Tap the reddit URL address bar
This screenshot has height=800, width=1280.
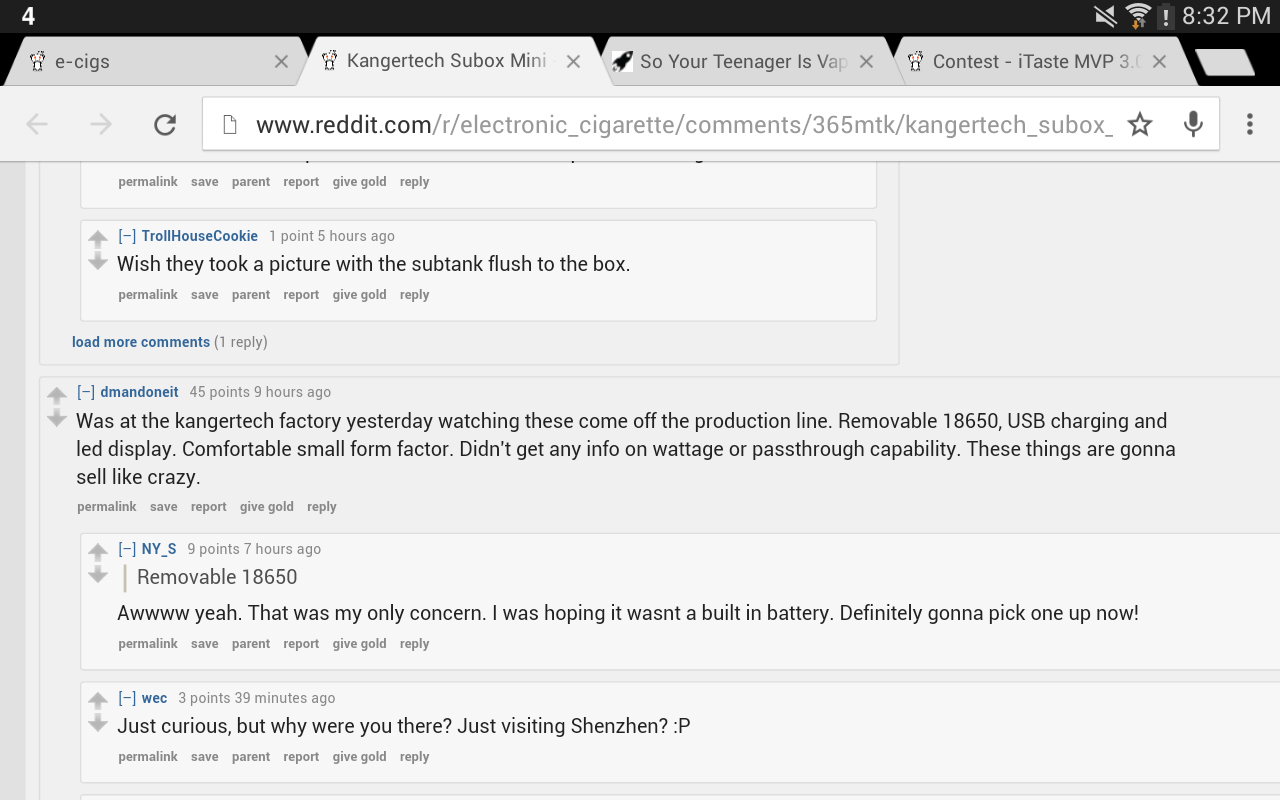[666, 124]
